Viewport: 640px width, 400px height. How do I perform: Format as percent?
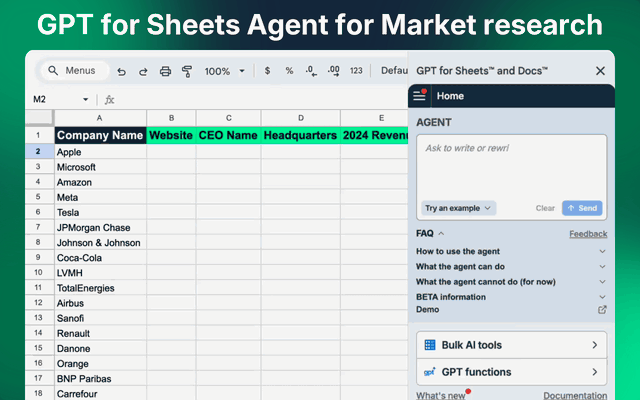coord(289,71)
